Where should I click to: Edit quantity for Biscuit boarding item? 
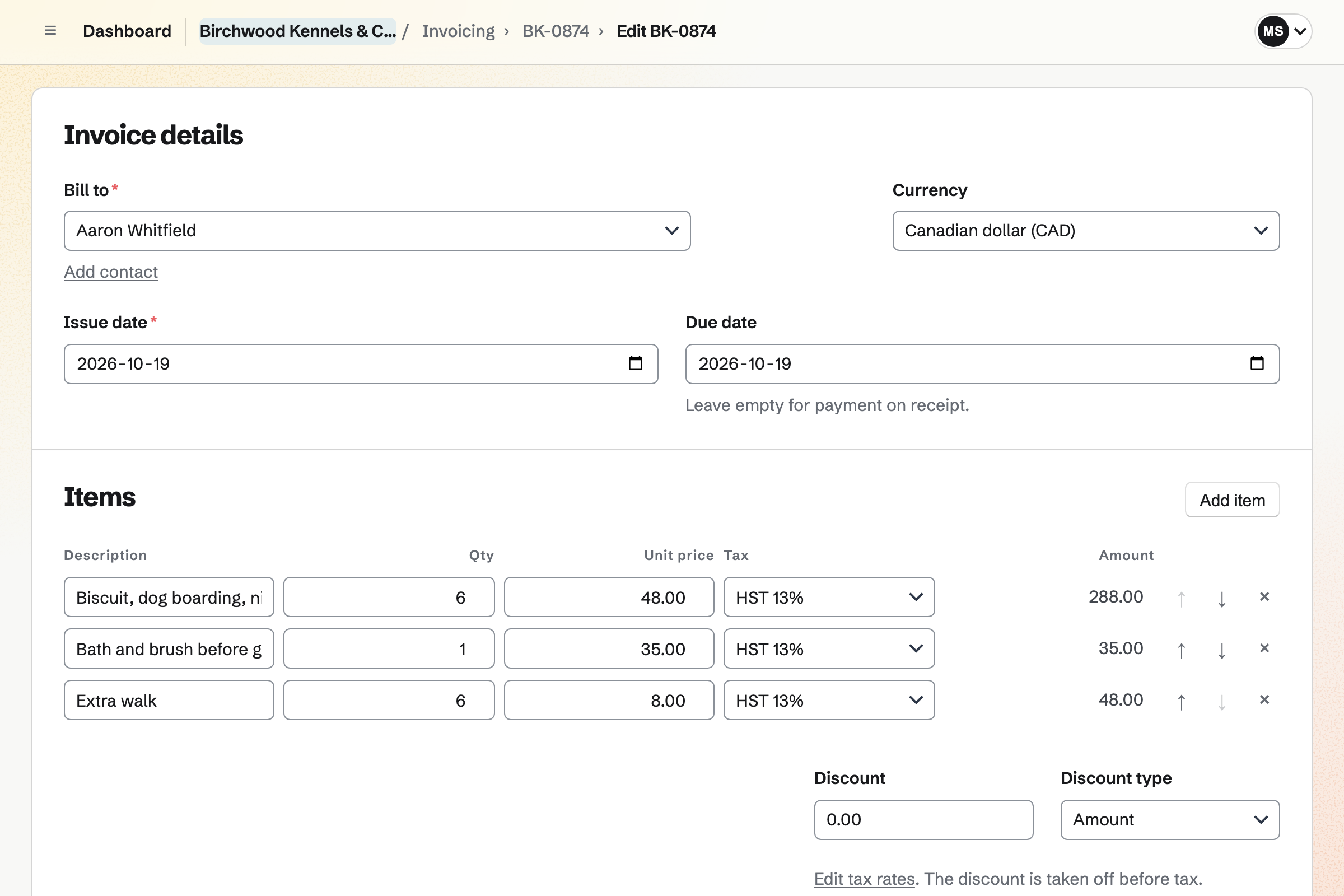coord(389,597)
